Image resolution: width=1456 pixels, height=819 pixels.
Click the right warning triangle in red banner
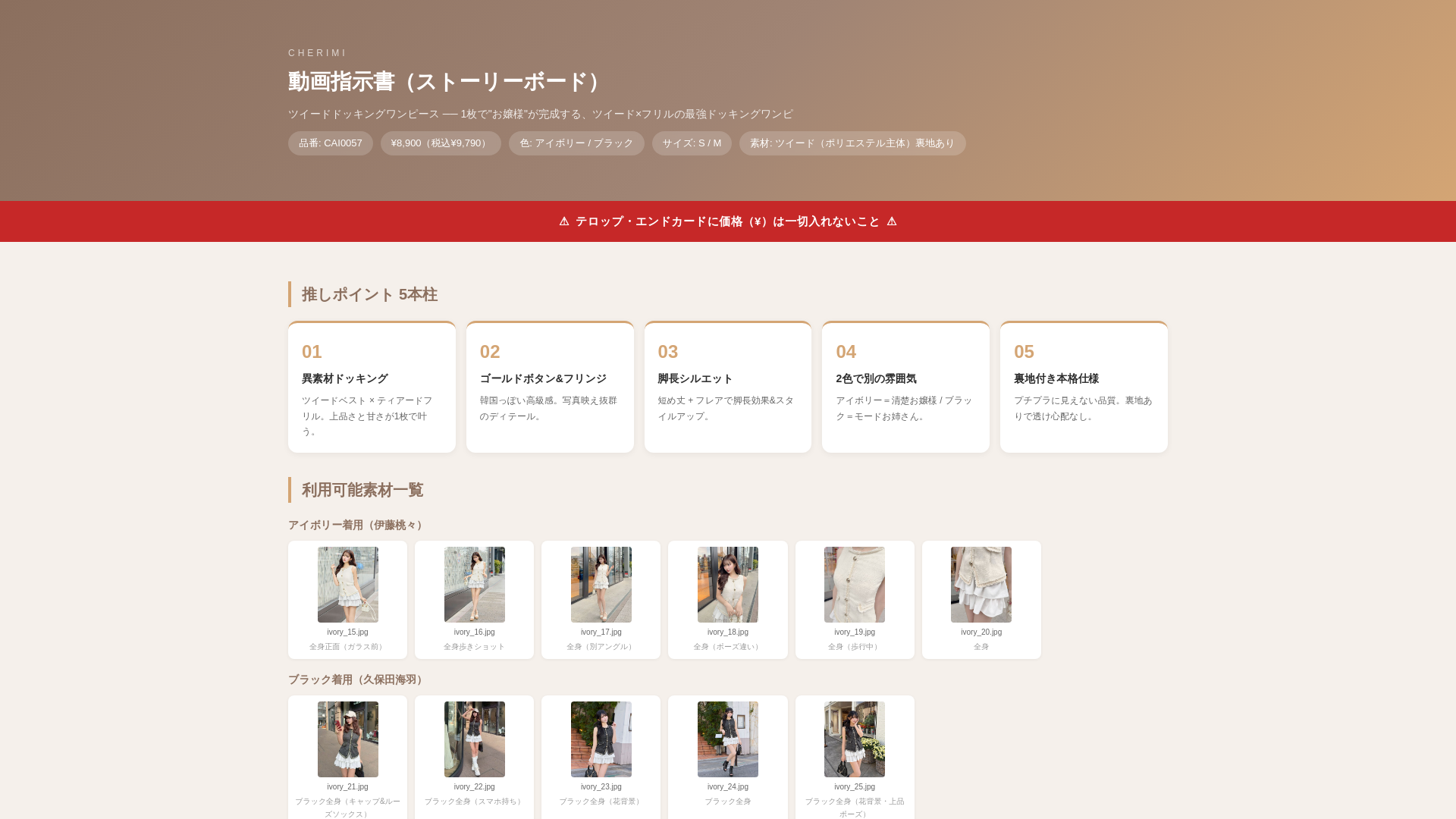click(892, 221)
